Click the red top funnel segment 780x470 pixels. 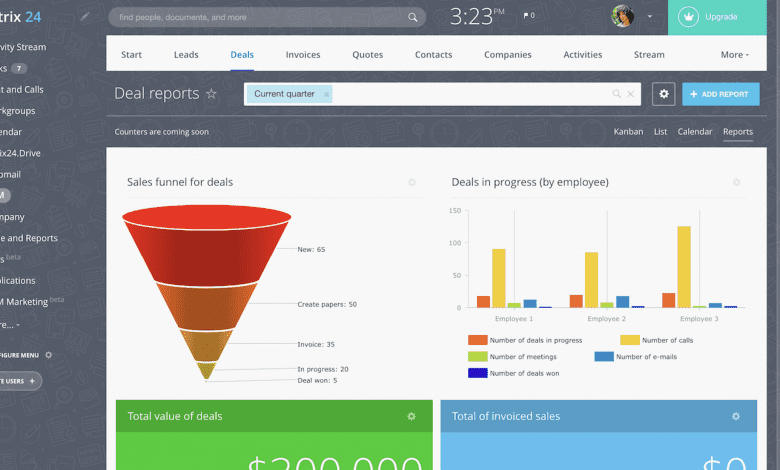(206, 247)
